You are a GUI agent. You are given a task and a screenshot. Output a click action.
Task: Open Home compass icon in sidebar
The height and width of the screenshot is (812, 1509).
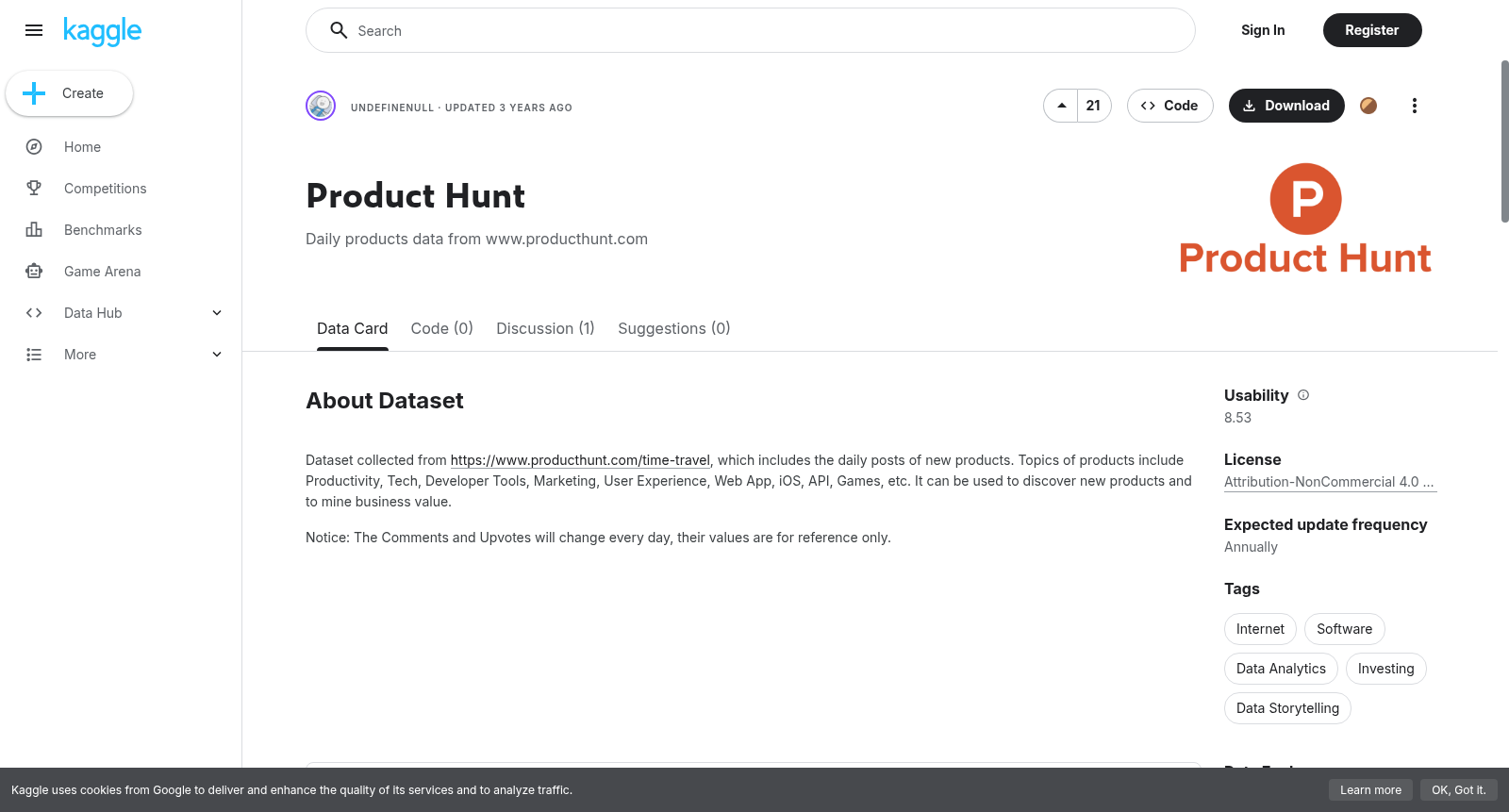tap(34, 147)
